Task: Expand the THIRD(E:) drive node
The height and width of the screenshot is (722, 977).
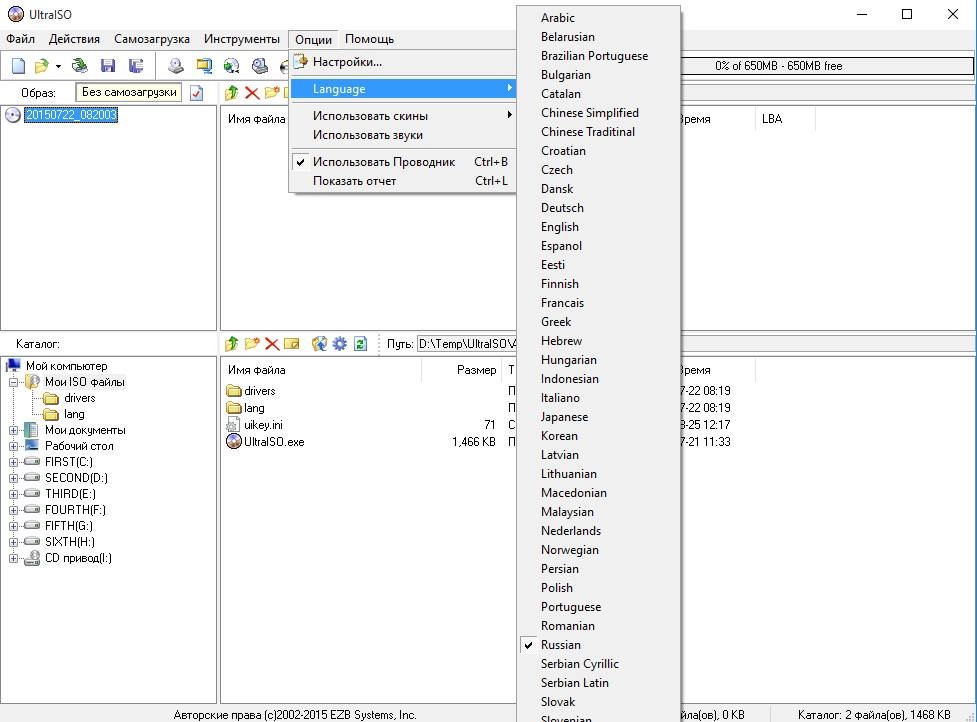Action: click(x=13, y=495)
